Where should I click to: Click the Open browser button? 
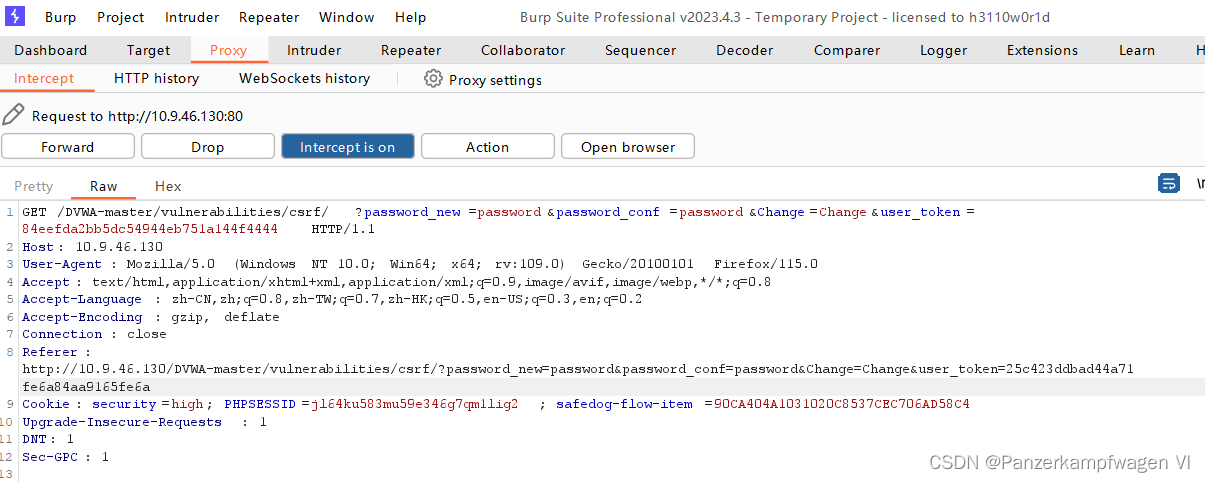[x=628, y=146]
